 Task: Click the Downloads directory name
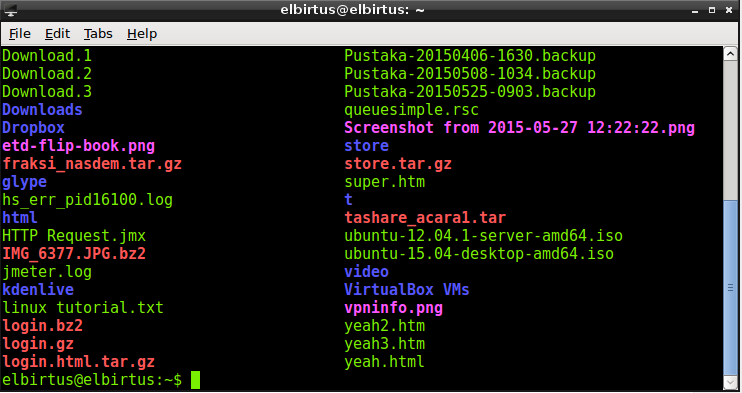click(42, 110)
